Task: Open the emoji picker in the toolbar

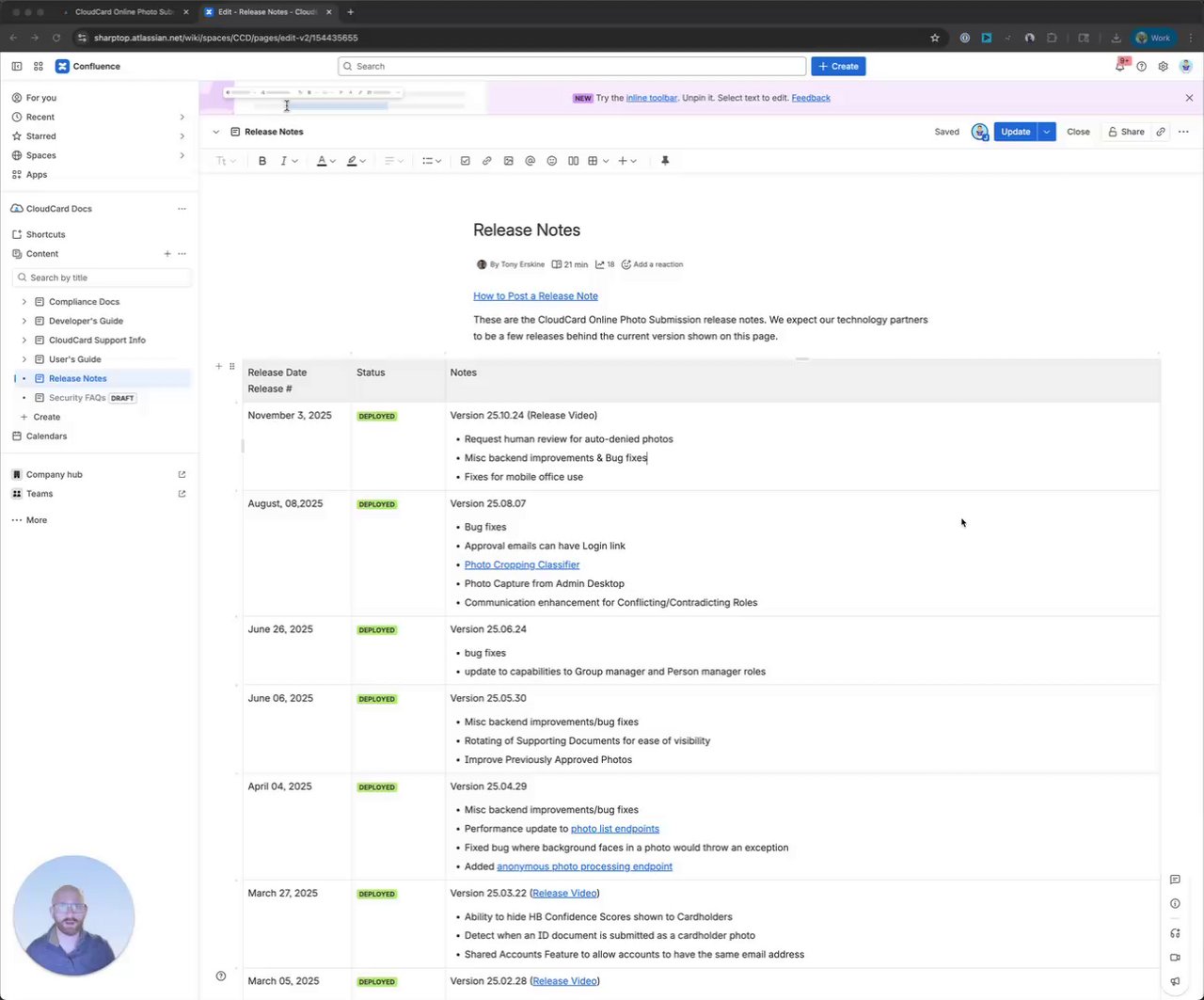Action: 552,161
